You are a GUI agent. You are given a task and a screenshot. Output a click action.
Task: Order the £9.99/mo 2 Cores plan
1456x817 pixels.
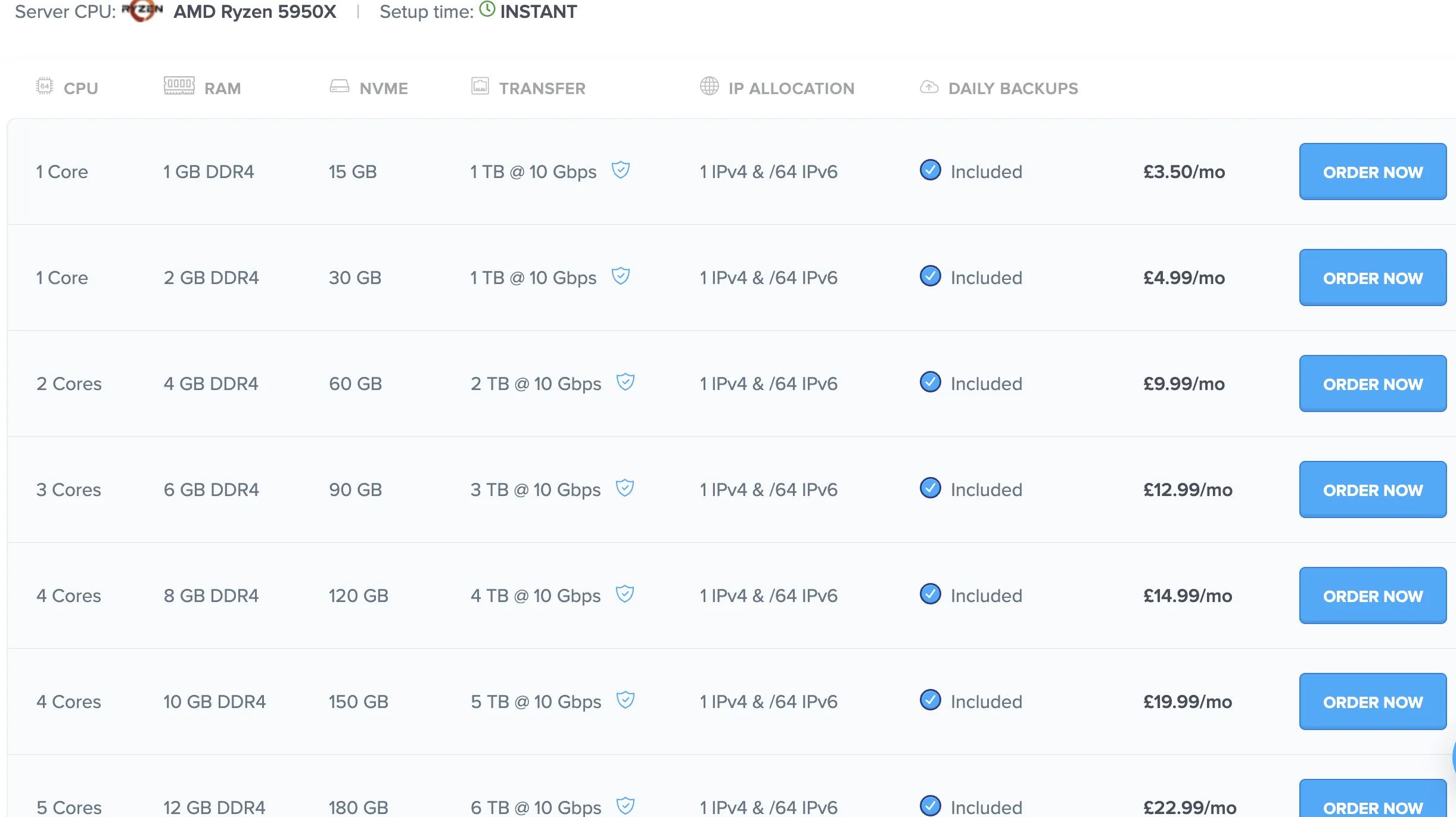pyautogui.click(x=1372, y=384)
